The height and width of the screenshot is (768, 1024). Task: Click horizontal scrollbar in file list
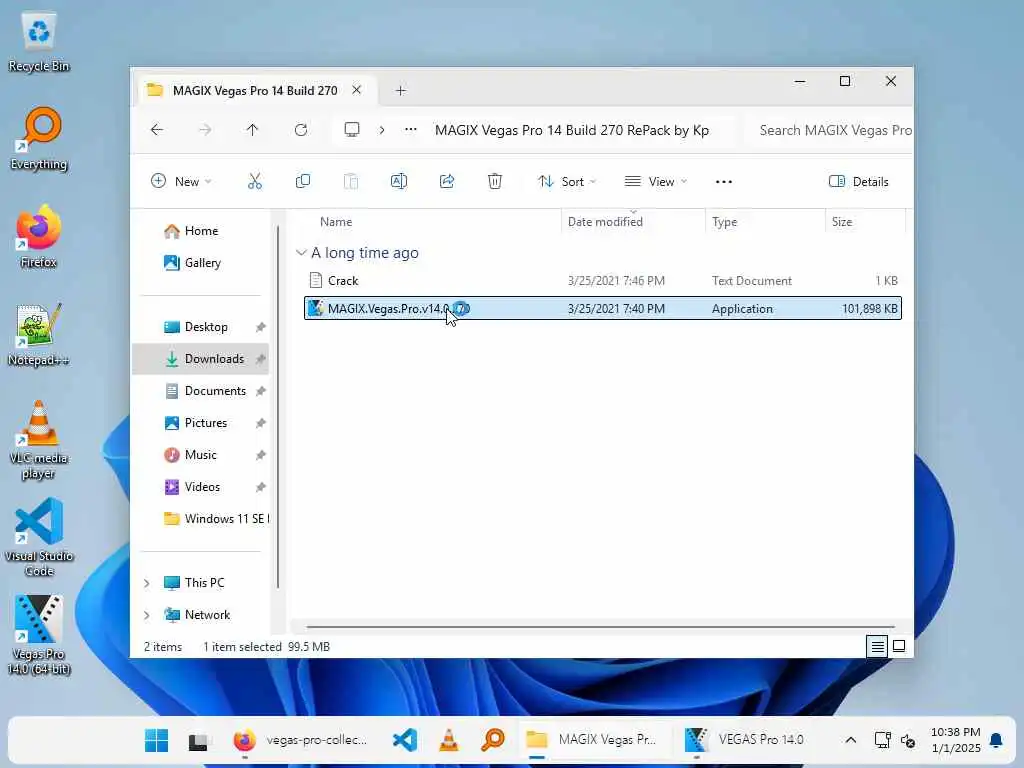click(x=600, y=627)
